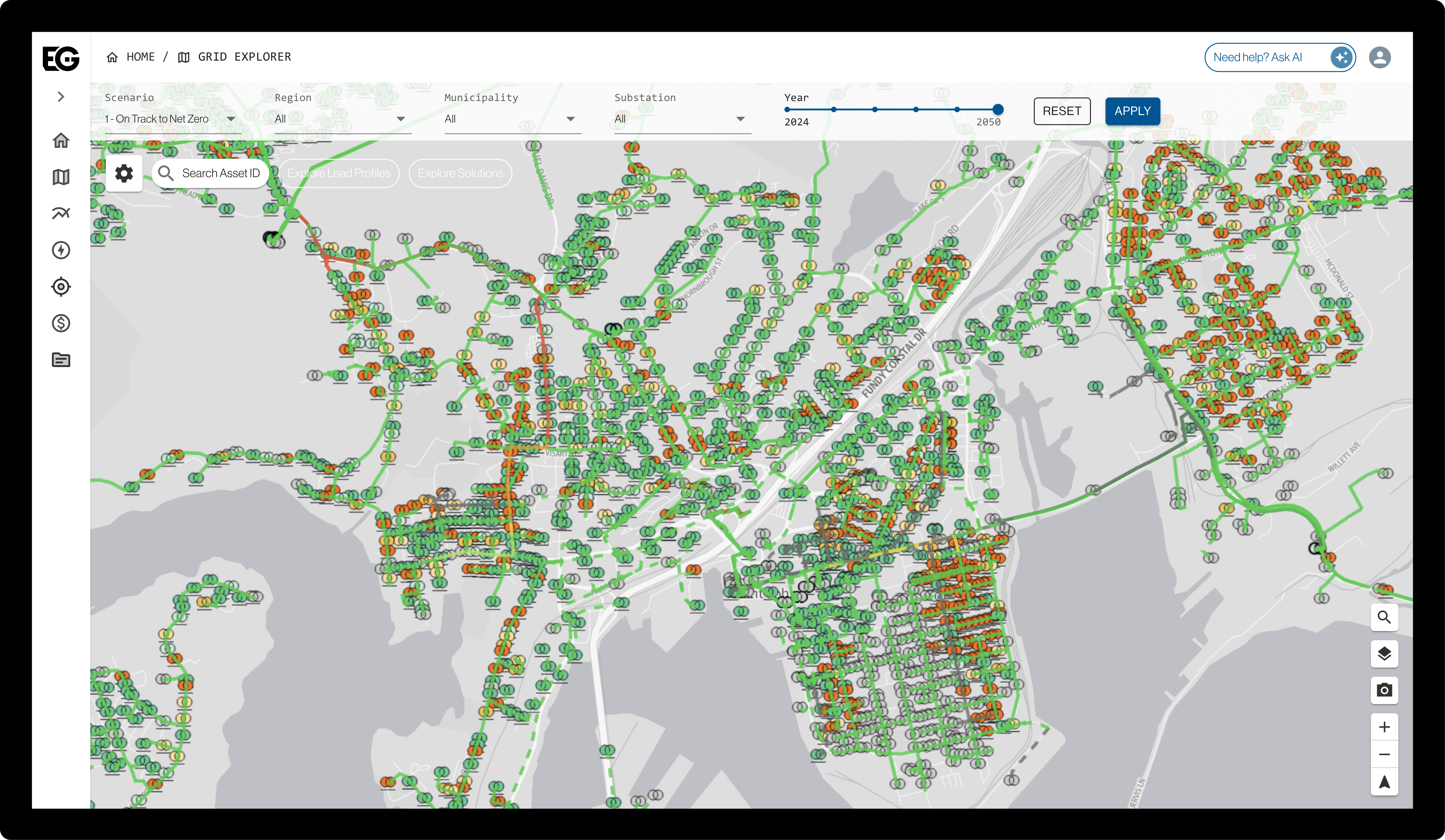Click the map icon in sidebar
The image size is (1445, 840).
coord(61,177)
